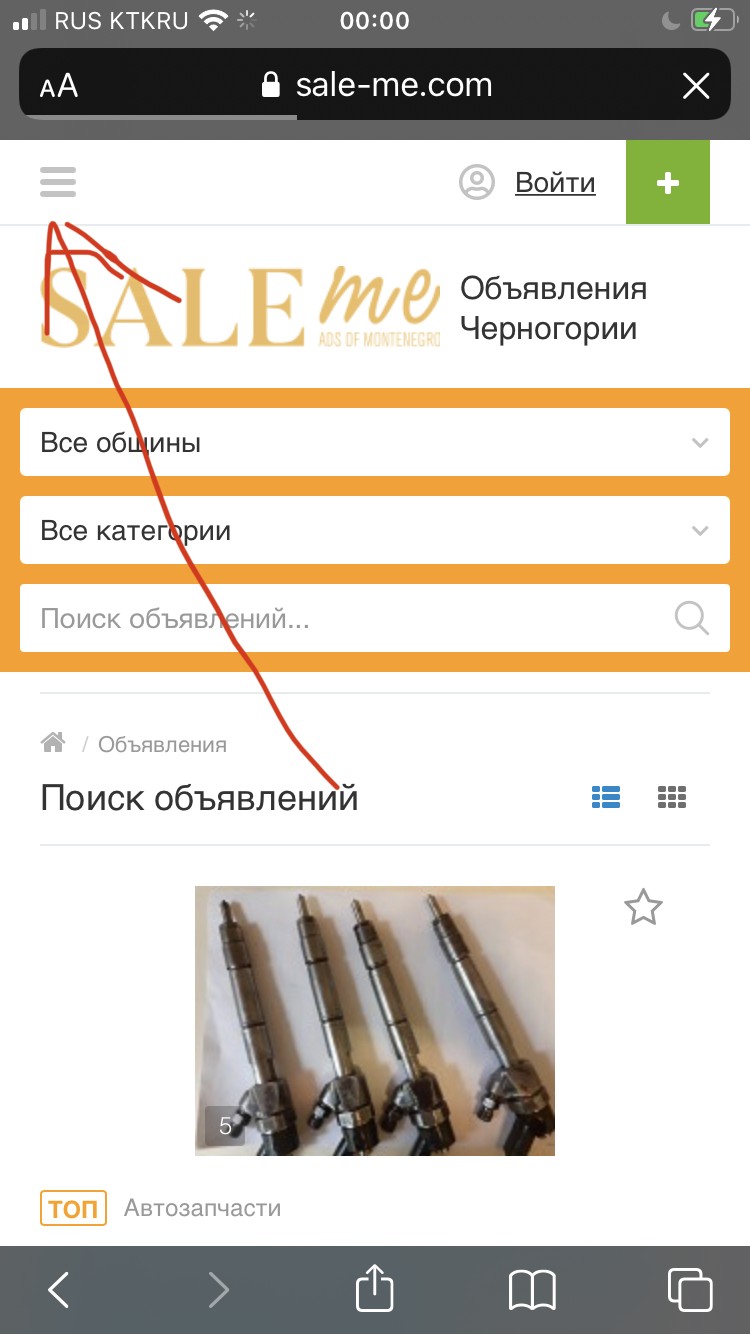Open the Объявления breadcrumb link
750x1334 pixels.
point(162,744)
